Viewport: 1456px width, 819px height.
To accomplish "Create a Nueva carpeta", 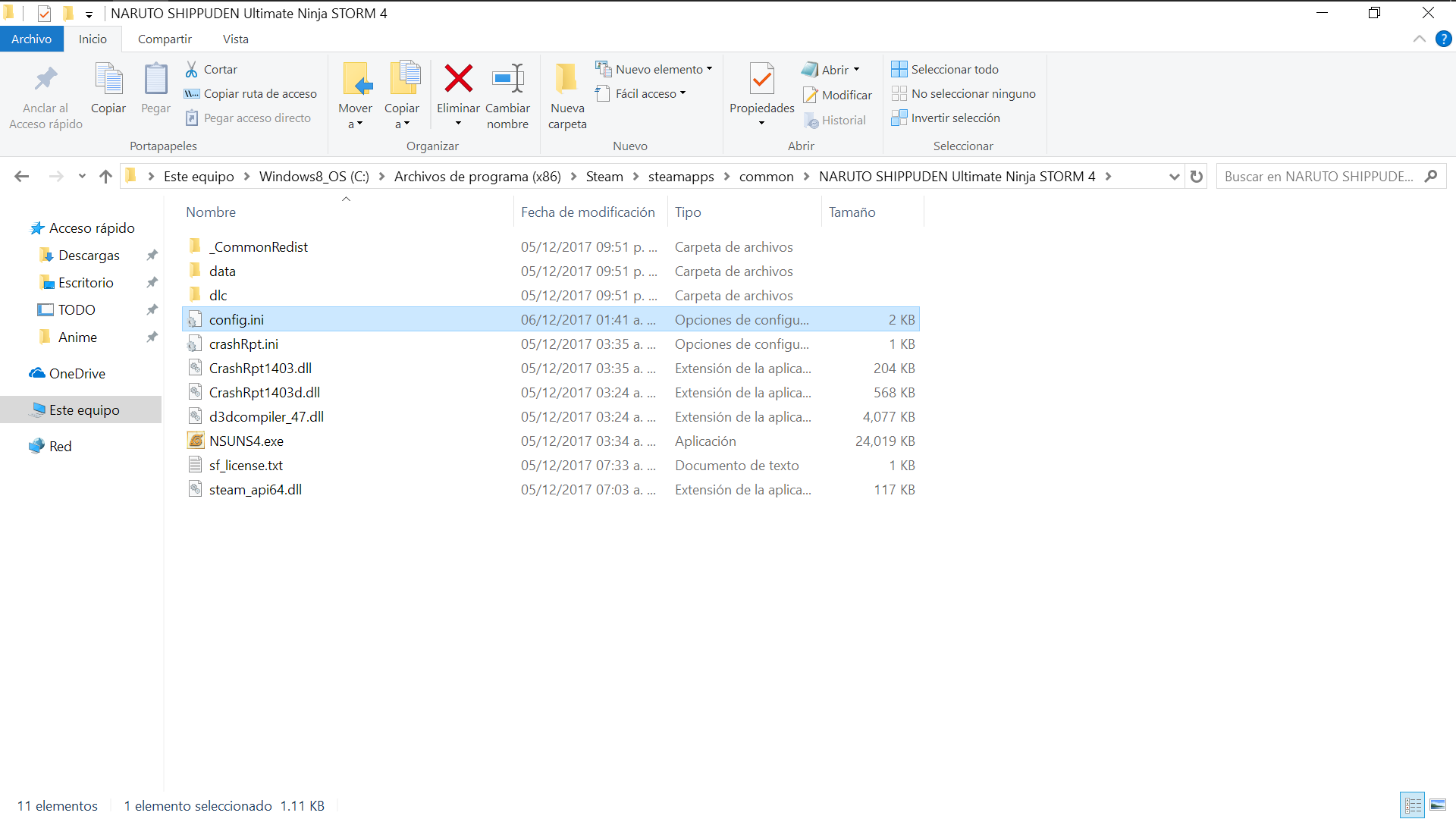I will click(567, 95).
